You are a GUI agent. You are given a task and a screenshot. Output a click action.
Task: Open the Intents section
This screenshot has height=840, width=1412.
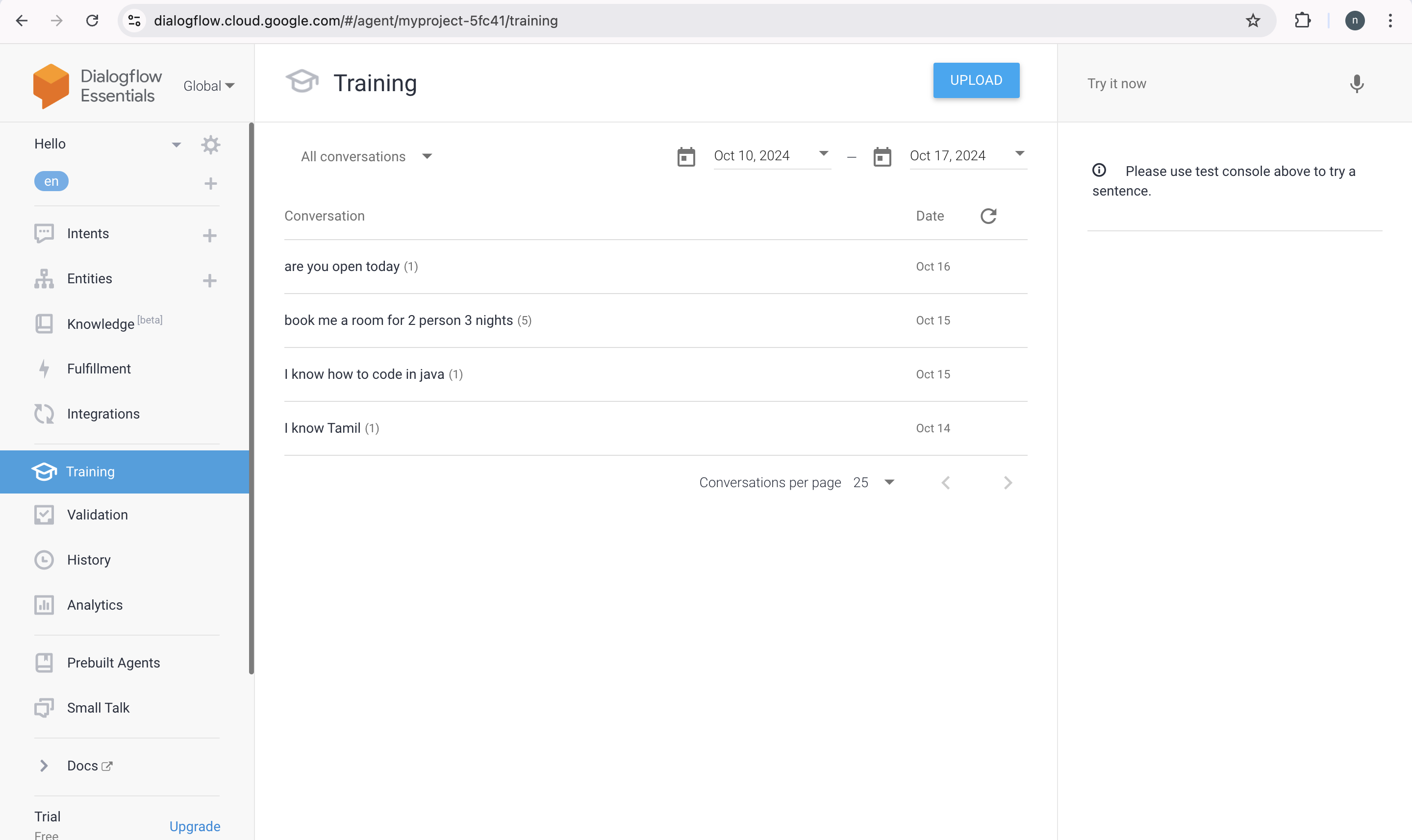click(x=88, y=233)
